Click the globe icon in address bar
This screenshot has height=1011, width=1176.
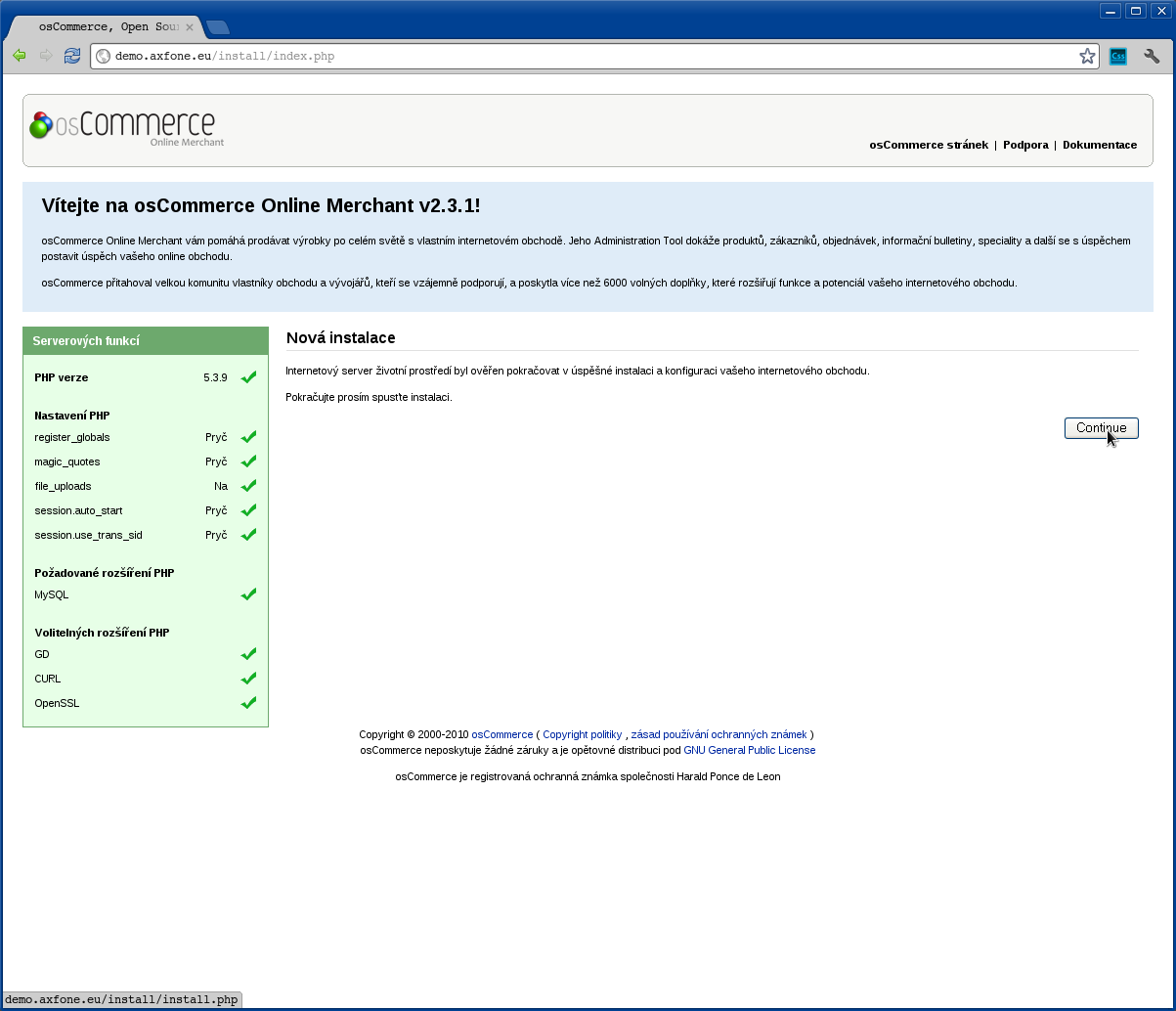point(103,56)
